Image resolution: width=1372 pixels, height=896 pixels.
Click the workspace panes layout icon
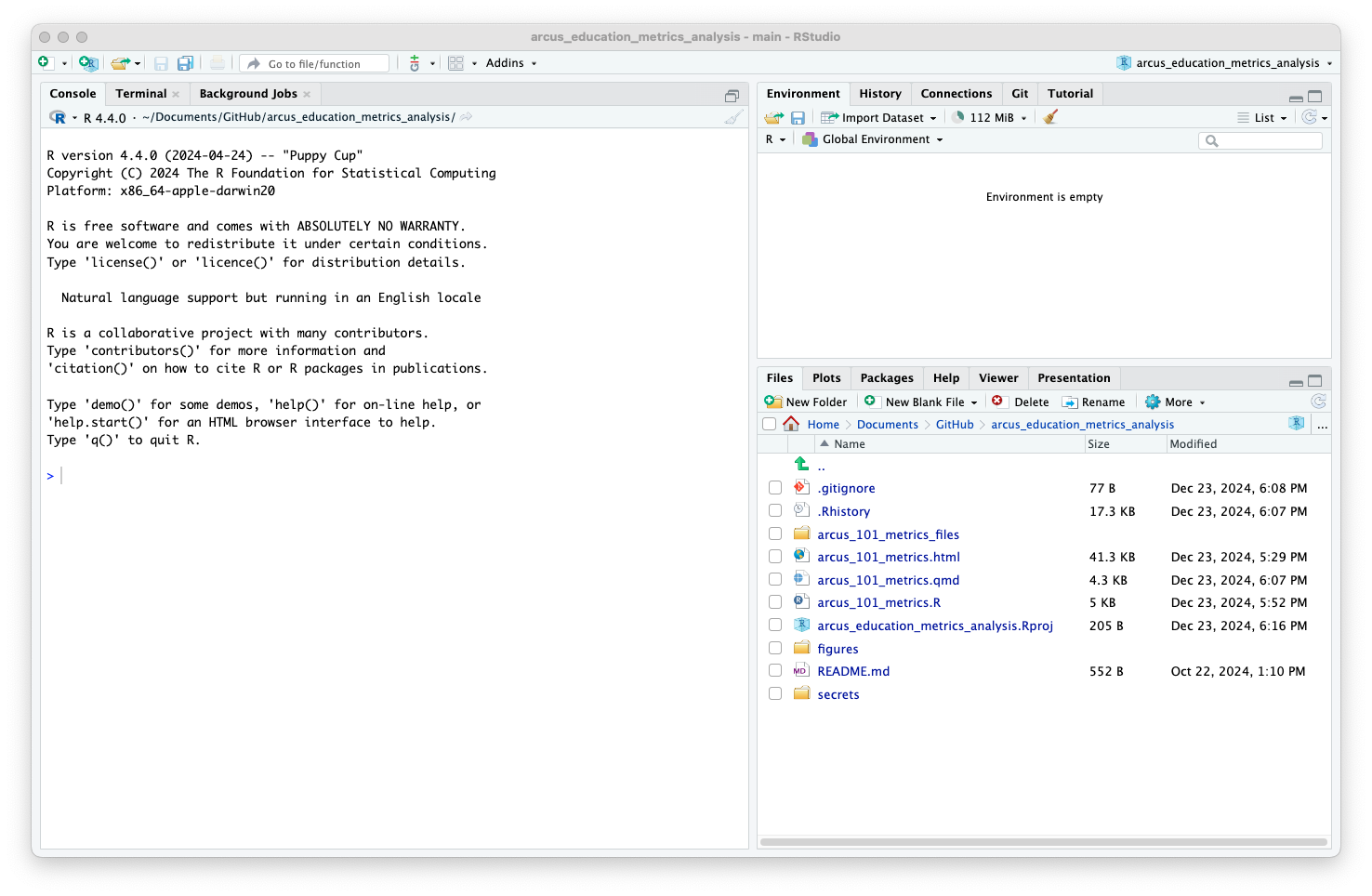(x=455, y=63)
